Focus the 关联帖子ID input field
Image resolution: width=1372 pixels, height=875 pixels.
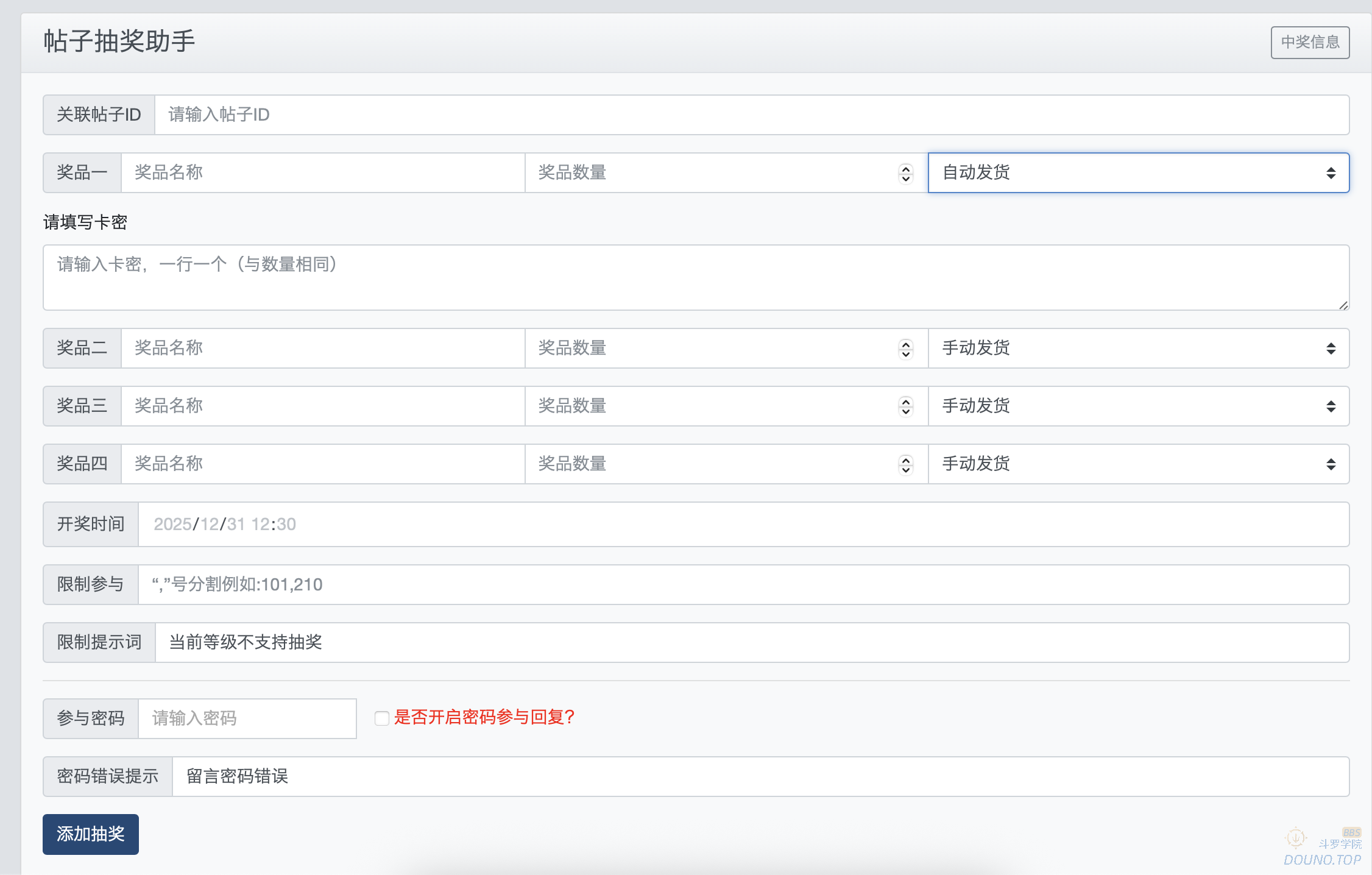coord(751,115)
